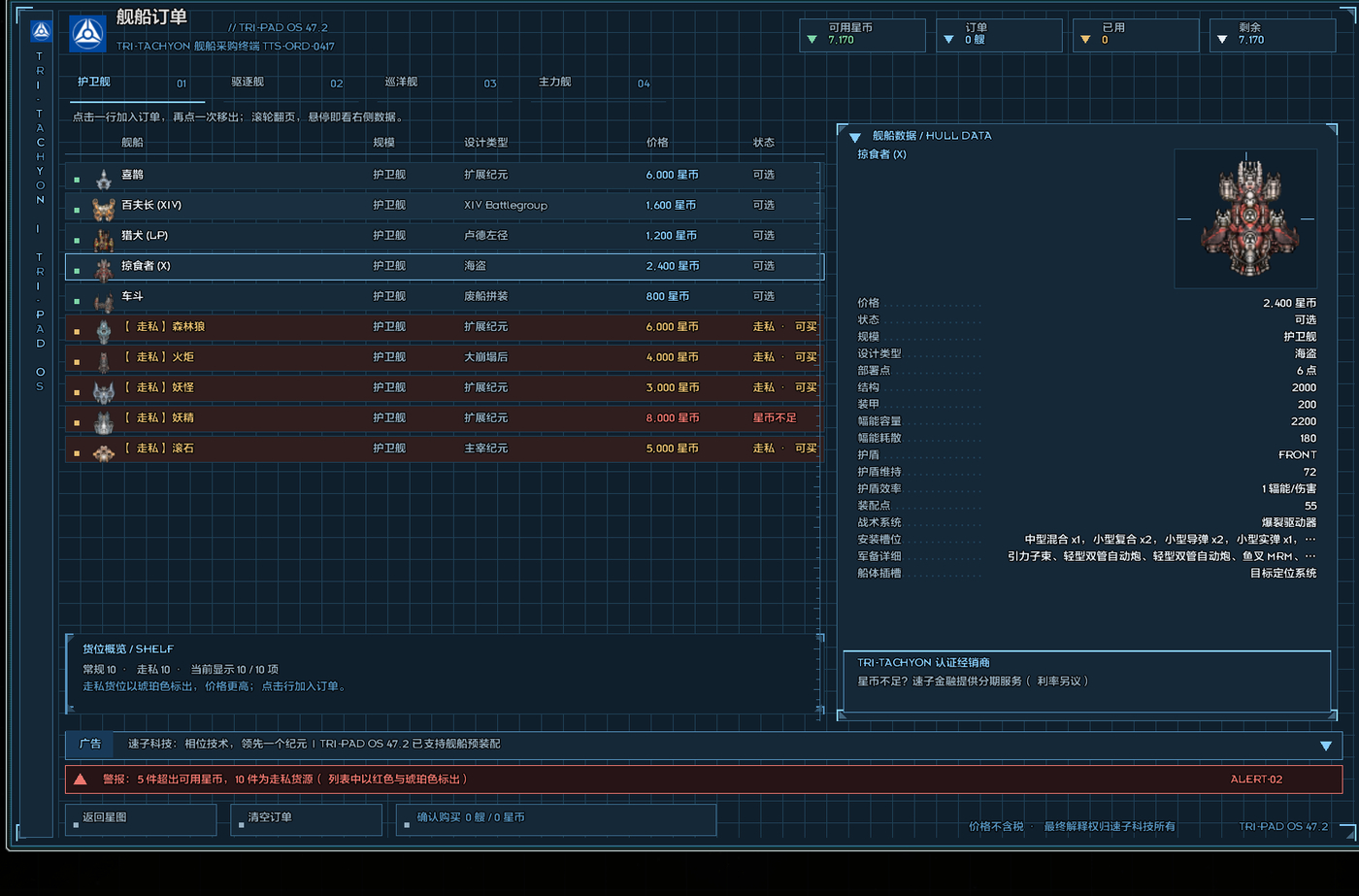
Task: Confirm purchase with the 确认购买 button
Action: tap(556, 819)
